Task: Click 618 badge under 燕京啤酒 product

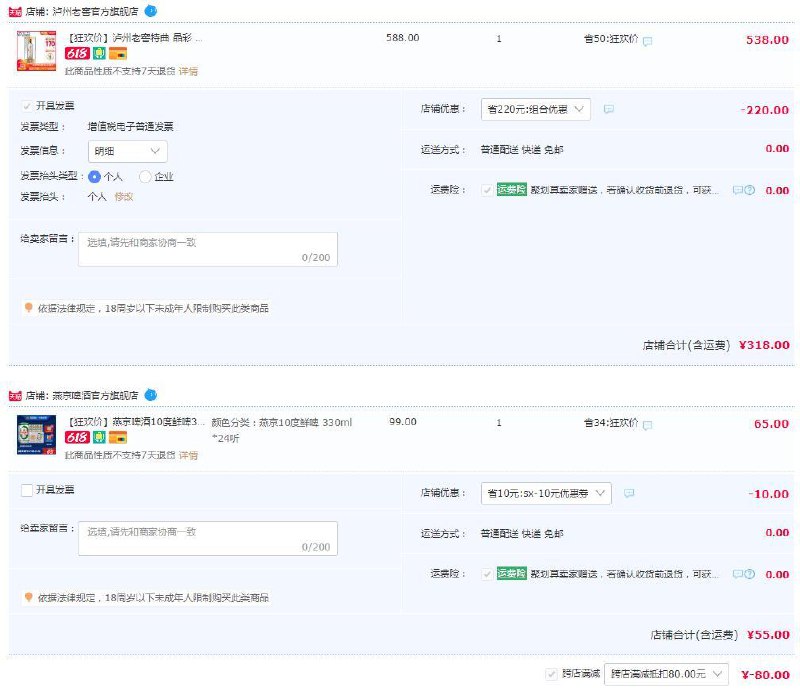Action: click(x=77, y=437)
